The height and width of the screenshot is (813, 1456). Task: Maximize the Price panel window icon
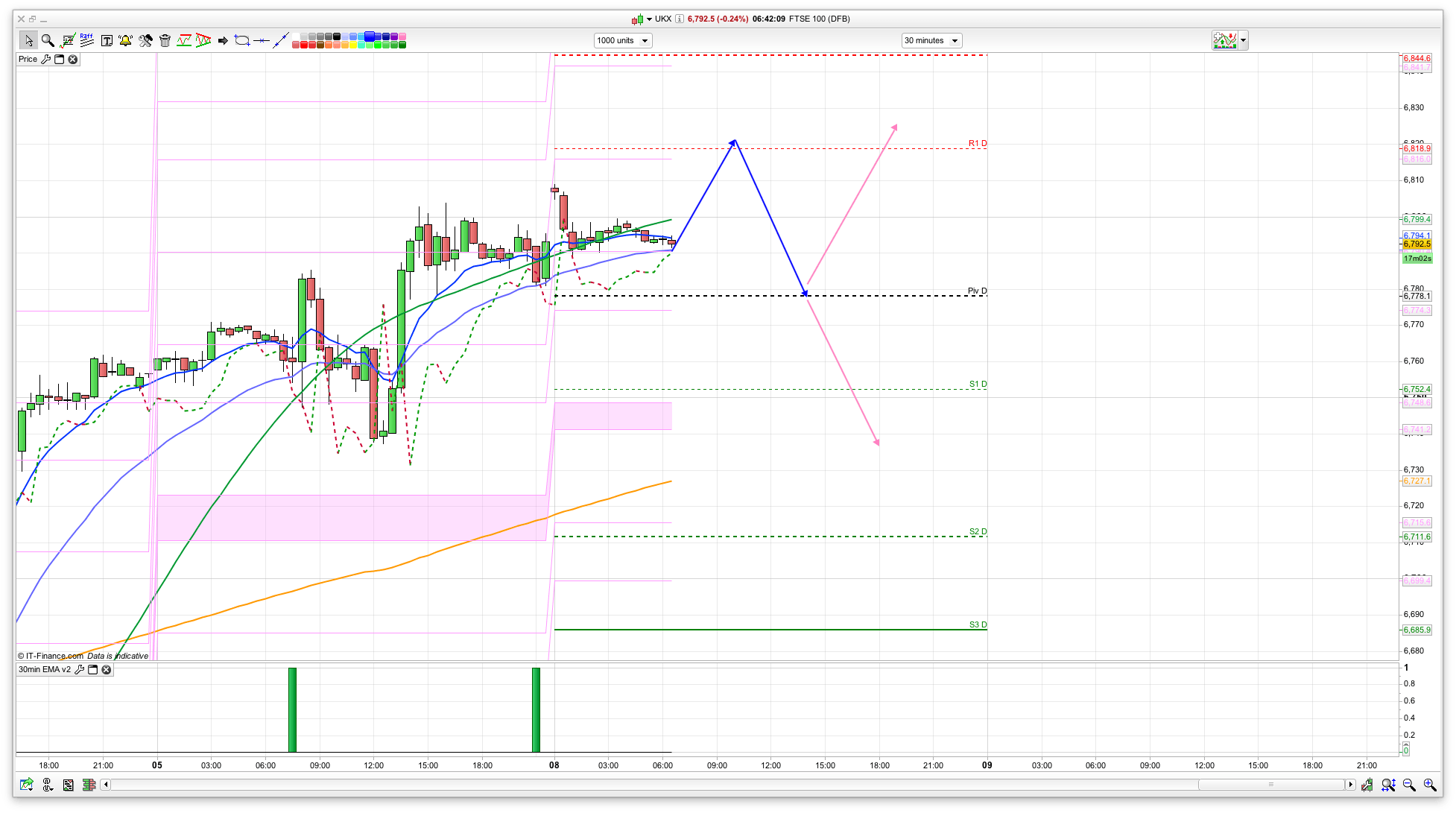(x=60, y=59)
